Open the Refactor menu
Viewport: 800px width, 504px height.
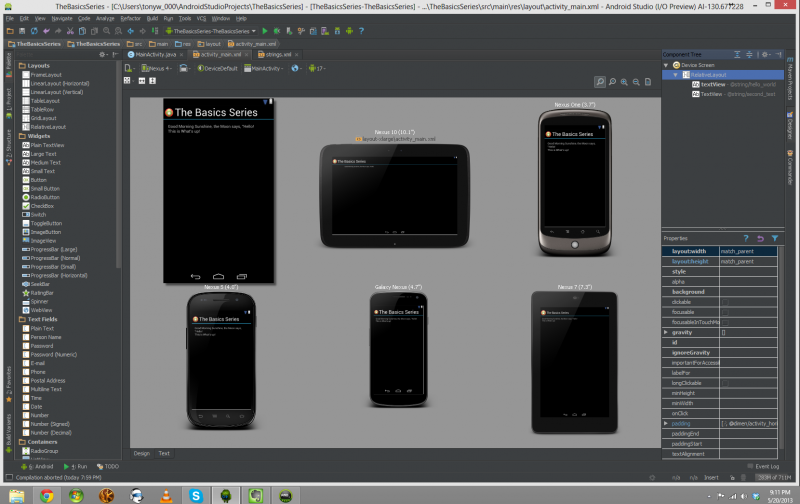point(130,18)
